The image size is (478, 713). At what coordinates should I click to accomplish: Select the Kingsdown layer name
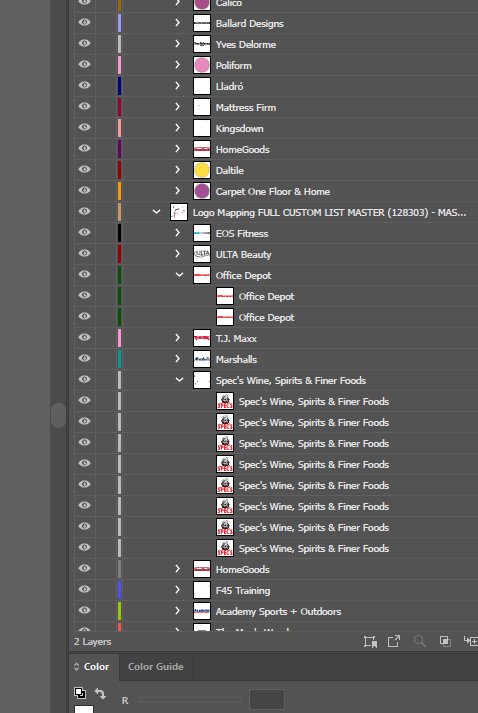click(239, 129)
